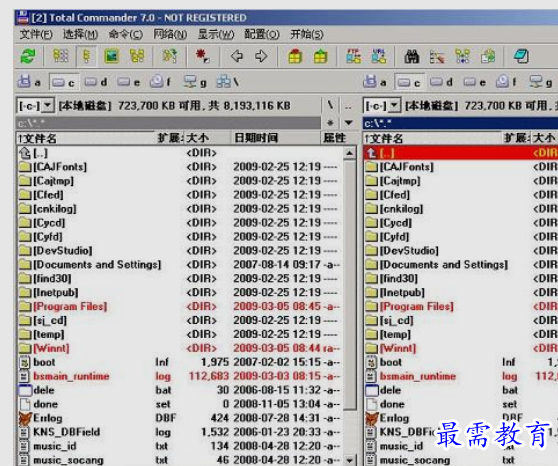Open the 文件(F) menu
Image resolution: width=558 pixels, height=466 pixels.
(36, 35)
